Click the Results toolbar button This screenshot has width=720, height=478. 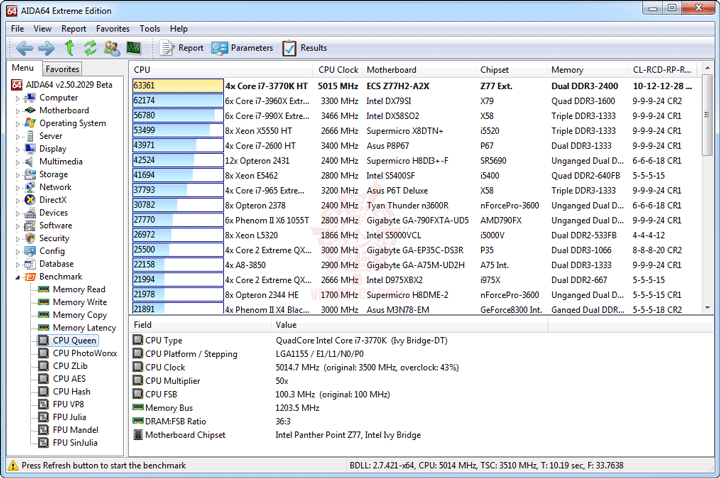click(304, 48)
